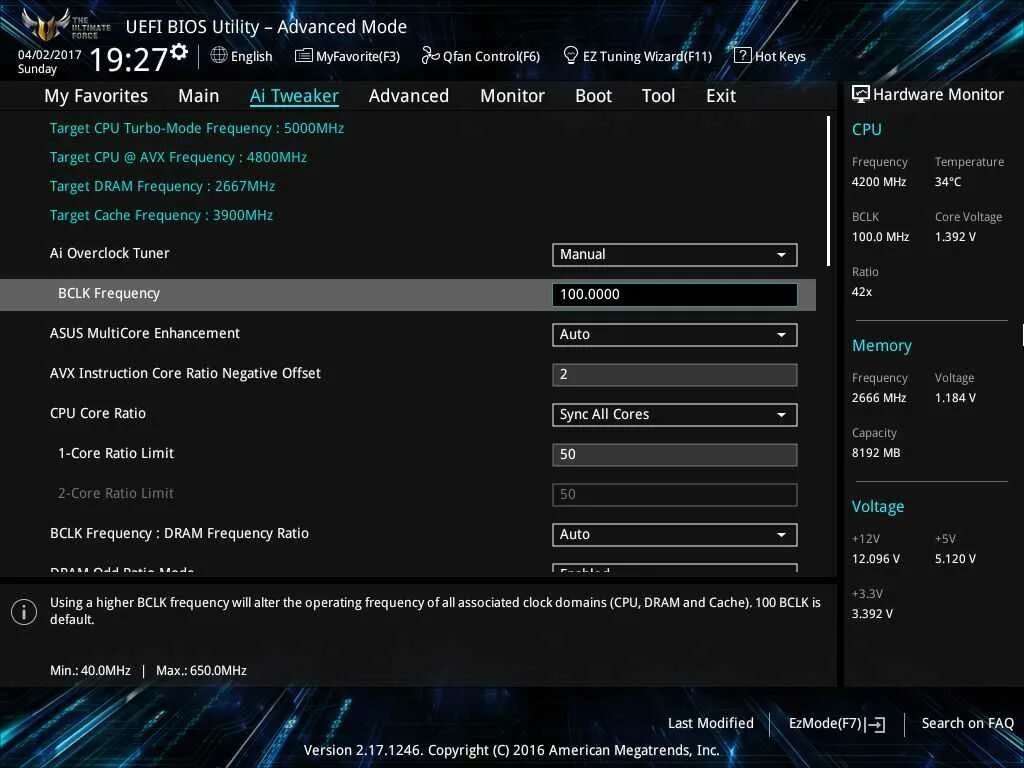The width and height of the screenshot is (1024, 768).
Task: Open the BCLK to DRAM Frequency Ratio dropdown
Action: pyautogui.click(x=674, y=534)
